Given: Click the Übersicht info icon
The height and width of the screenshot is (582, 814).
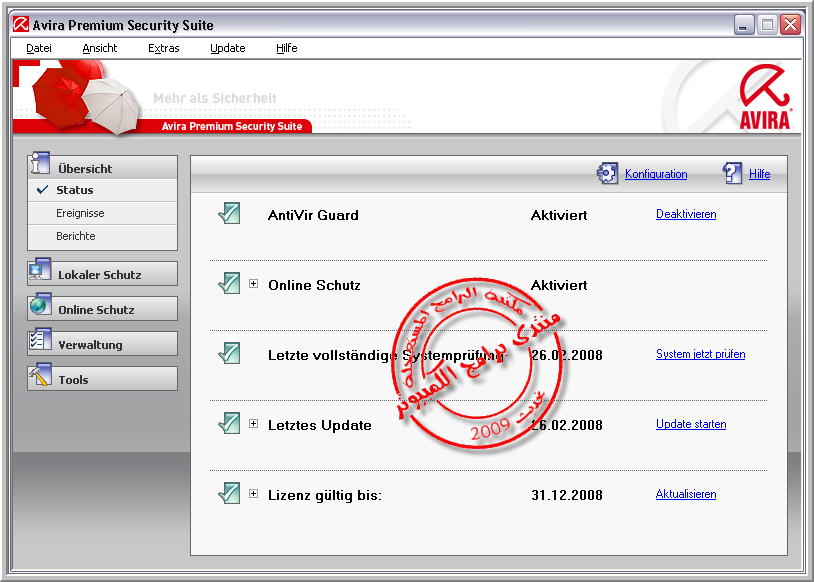Looking at the screenshot, I should coord(40,163).
